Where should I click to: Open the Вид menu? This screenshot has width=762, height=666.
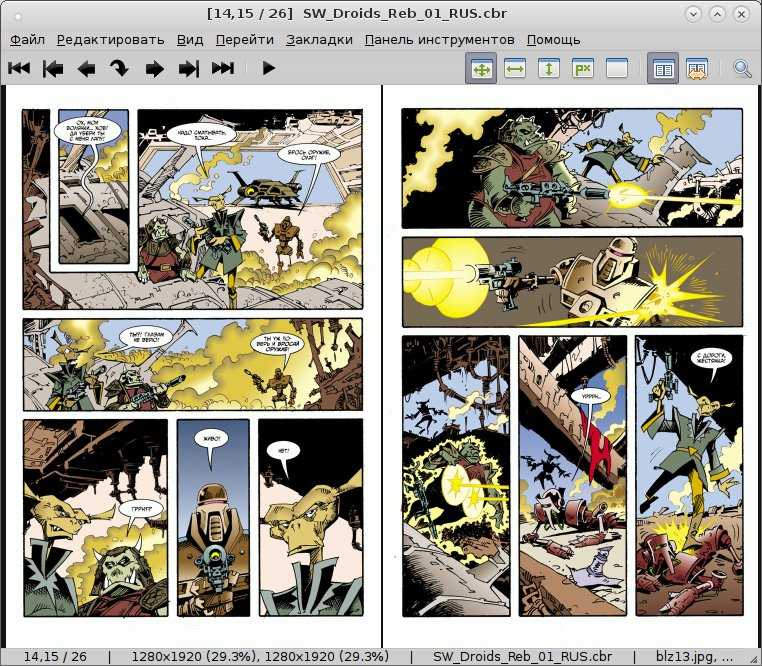click(190, 40)
